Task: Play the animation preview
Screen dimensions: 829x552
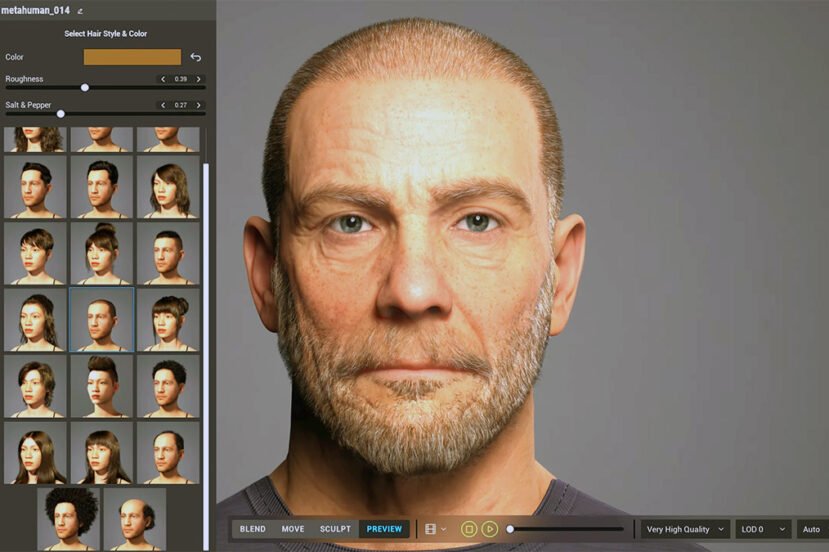Action: pos(490,529)
